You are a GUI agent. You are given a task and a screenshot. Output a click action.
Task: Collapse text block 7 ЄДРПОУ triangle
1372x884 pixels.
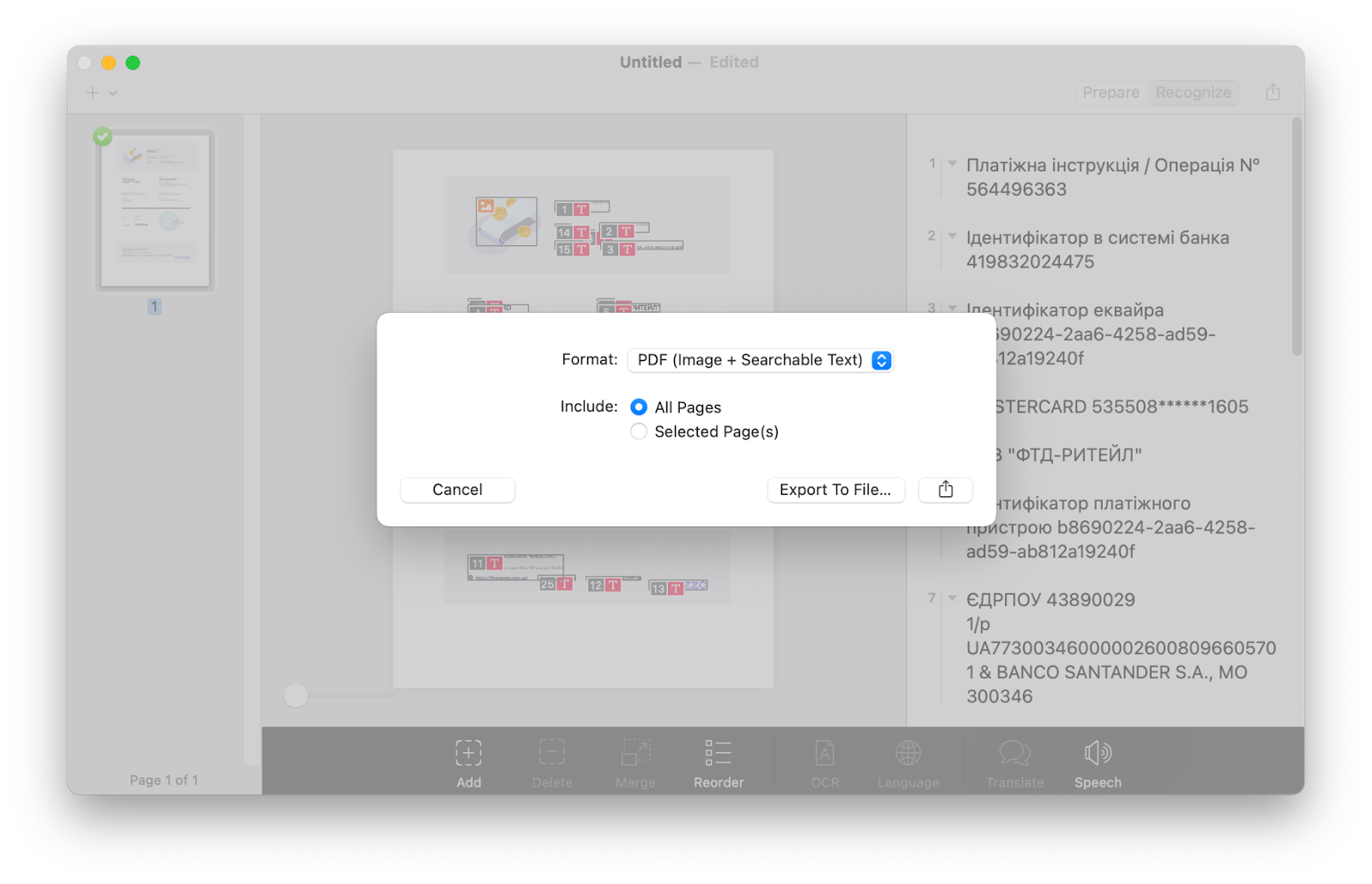tap(952, 598)
